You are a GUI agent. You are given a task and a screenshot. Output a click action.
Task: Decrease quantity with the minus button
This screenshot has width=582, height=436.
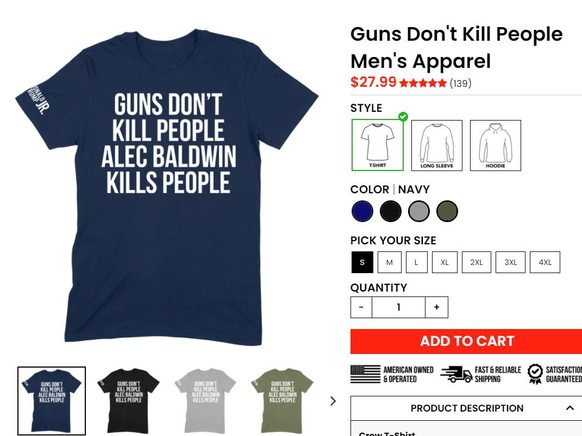coord(361,307)
